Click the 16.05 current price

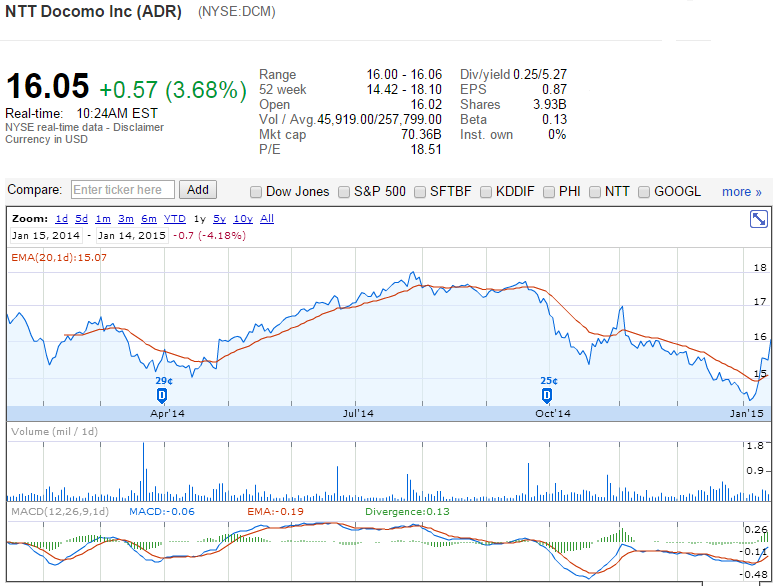point(48,86)
